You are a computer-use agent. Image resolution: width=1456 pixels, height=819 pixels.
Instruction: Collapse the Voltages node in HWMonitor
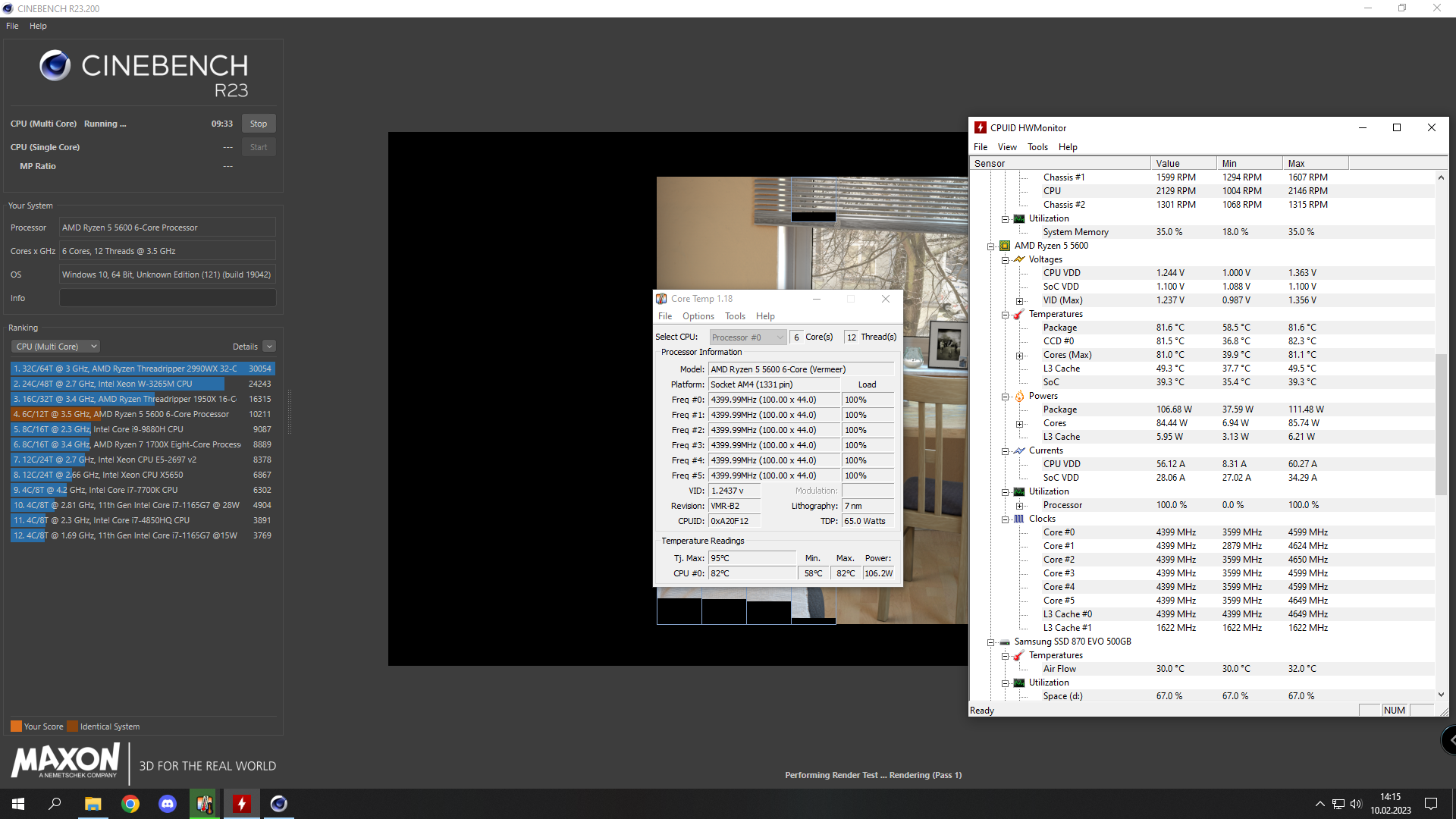pos(1005,259)
